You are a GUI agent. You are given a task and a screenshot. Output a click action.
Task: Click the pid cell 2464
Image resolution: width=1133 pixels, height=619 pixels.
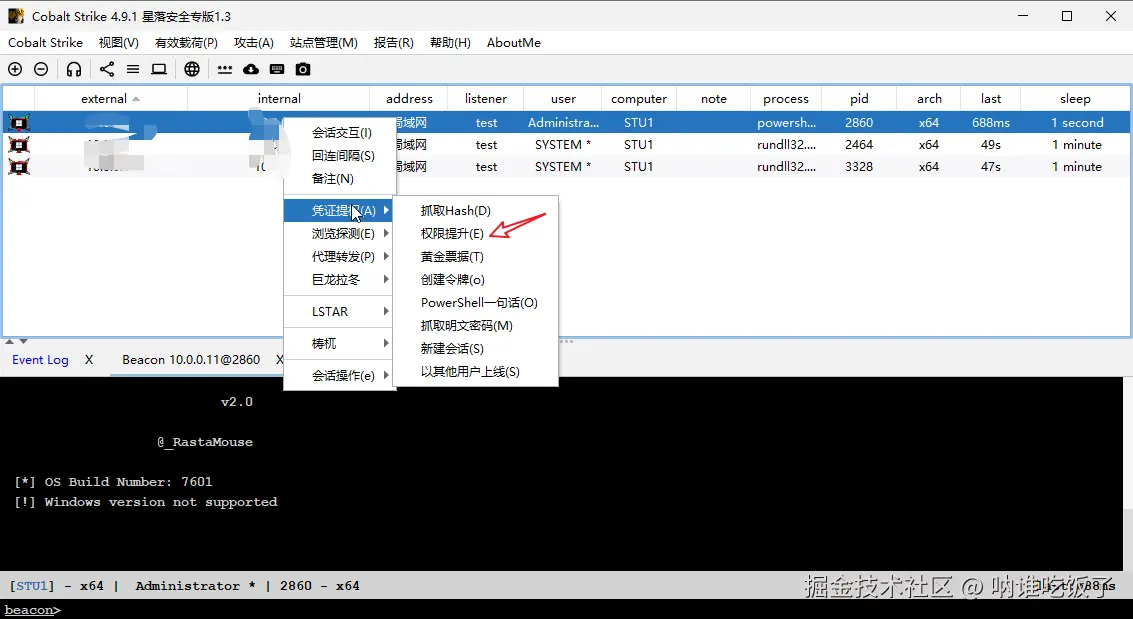(859, 144)
